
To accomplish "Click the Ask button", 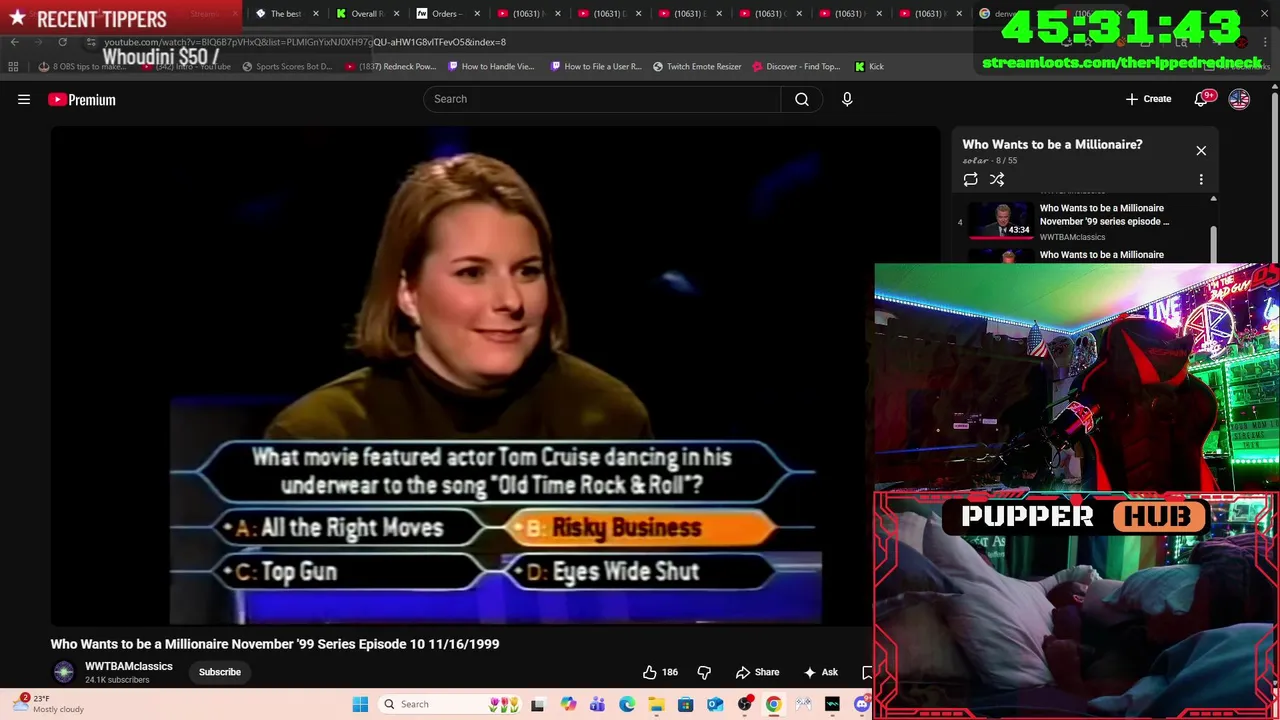I will click(821, 672).
